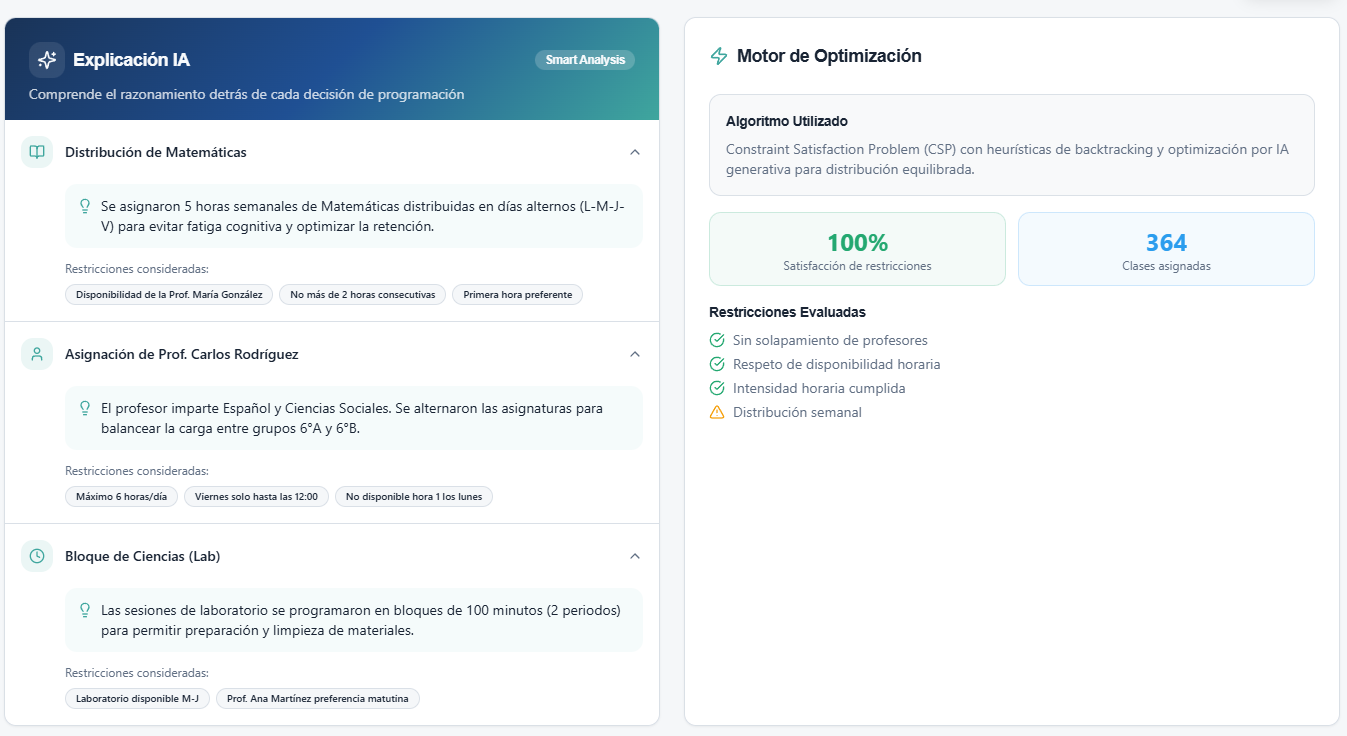Click the 100% Satisfacción de restricciones indicator
Image resolution: width=1347 pixels, height=736 pixels.
(857, 249)
